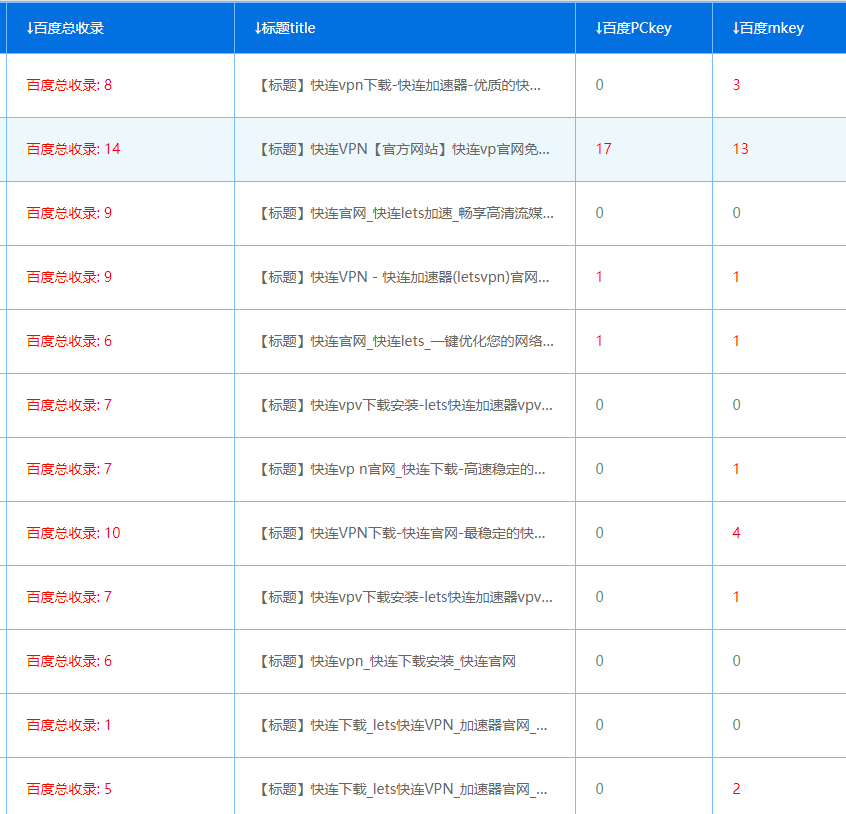846x814 pixels.
Task: Sort by the 百度PCkey column header
Action: pos(633,28)
